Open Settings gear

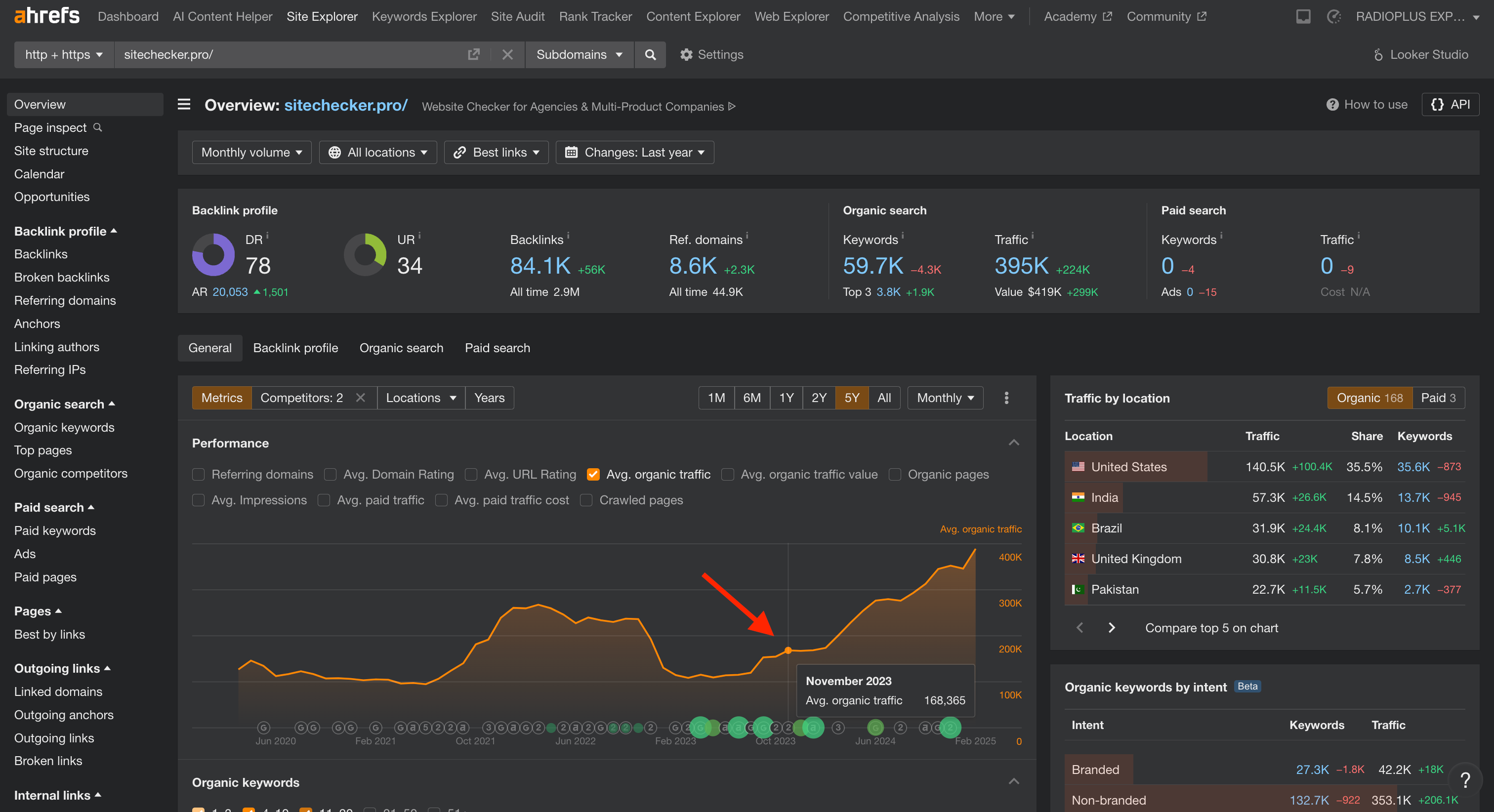tap(711, 54)
